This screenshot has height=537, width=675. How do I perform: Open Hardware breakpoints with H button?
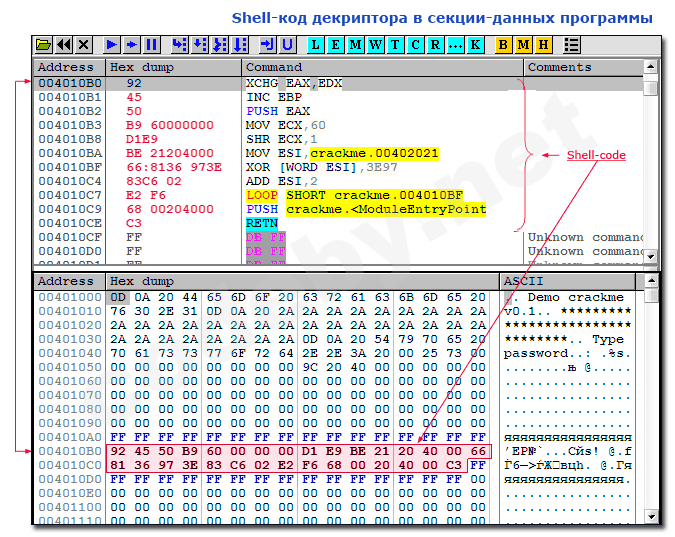543,45
